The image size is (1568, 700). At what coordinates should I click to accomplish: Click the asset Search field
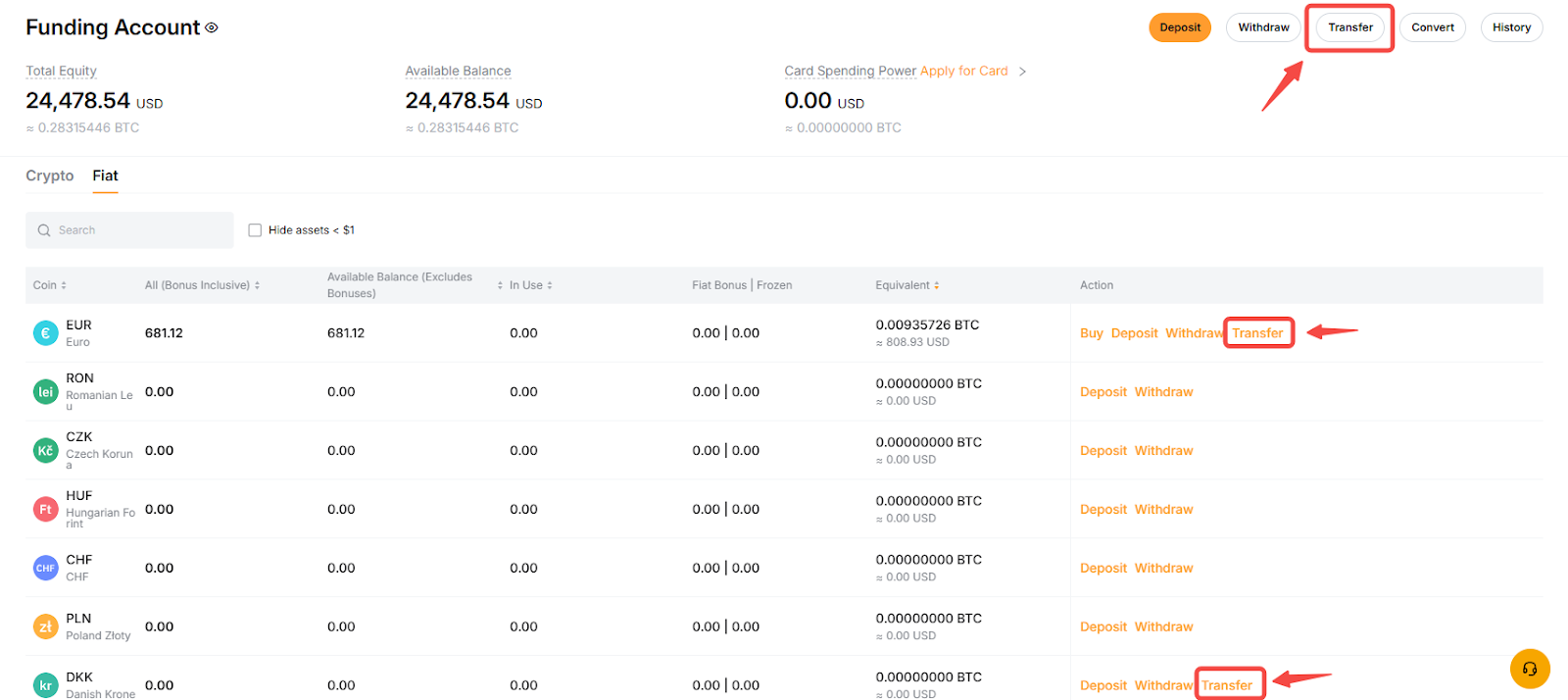click(x=130, y=230)
